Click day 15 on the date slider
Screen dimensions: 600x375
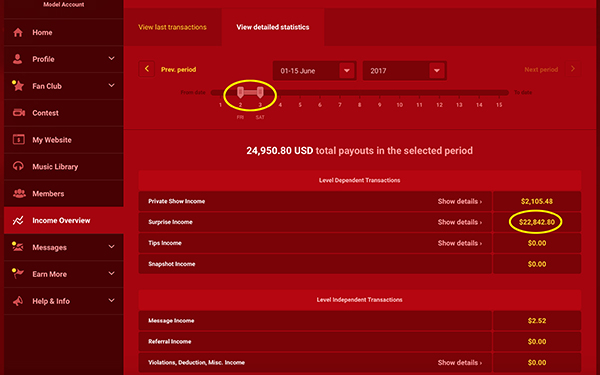pyautogui.click(x=499, y=104)
